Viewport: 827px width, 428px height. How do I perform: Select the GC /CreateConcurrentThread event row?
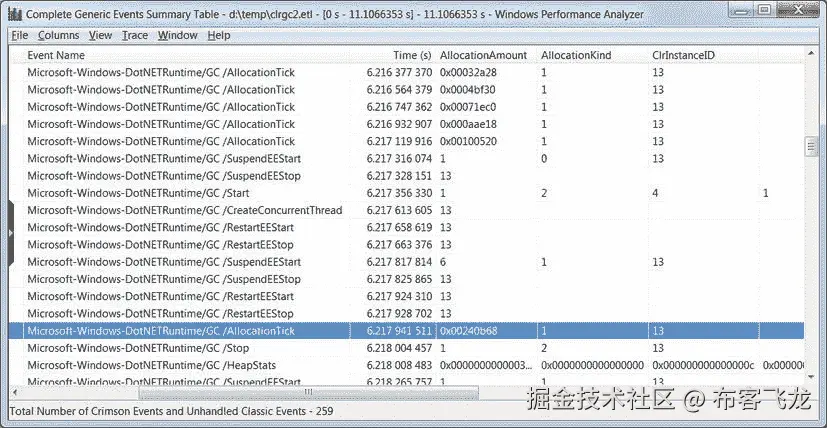point(406,210)
